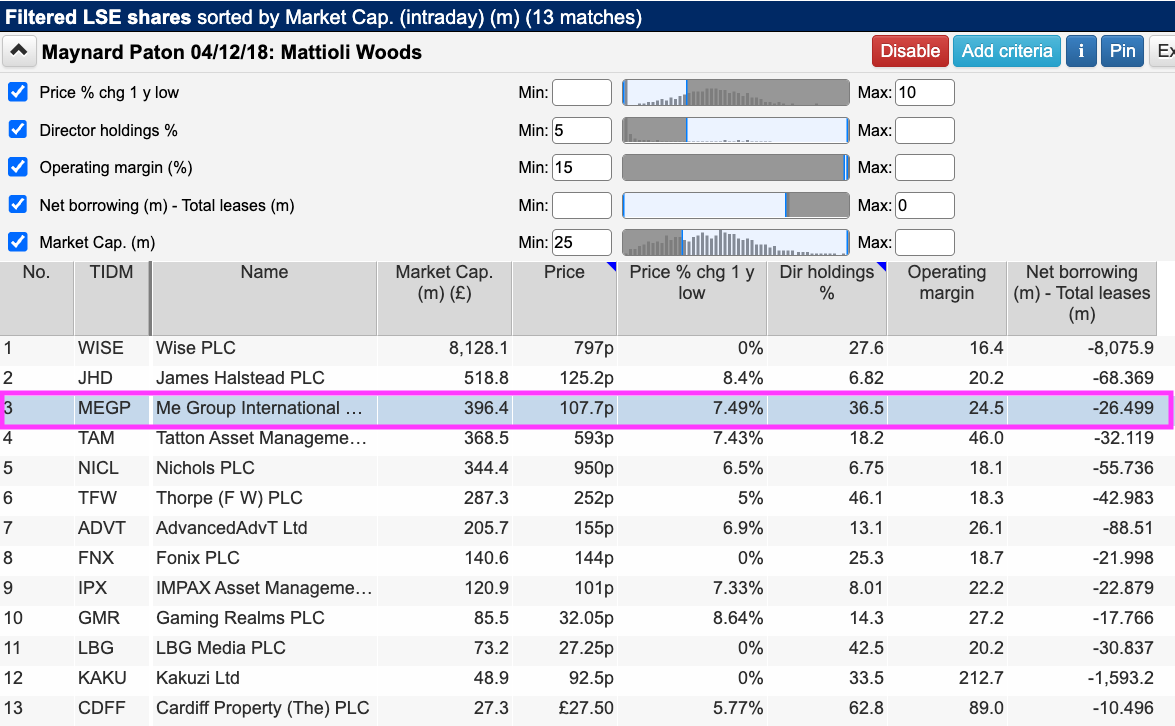Click the Operating margin range slider

coord(736,168)
